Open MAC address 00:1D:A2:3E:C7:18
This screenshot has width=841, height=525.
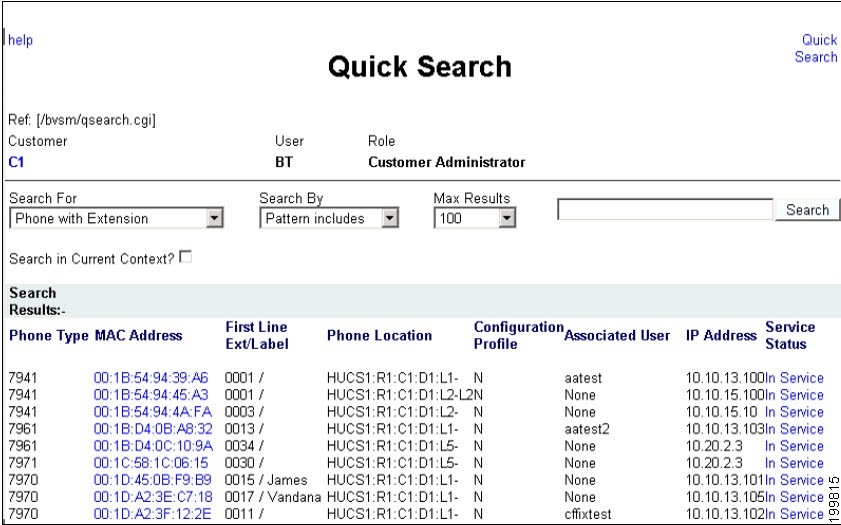pyautogui.click(x=153, y=497)
